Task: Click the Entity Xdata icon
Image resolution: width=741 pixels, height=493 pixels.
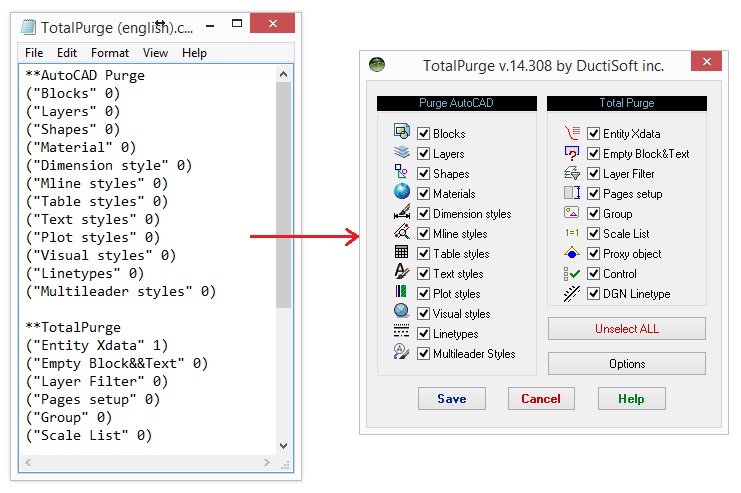Action: point(572,133)
